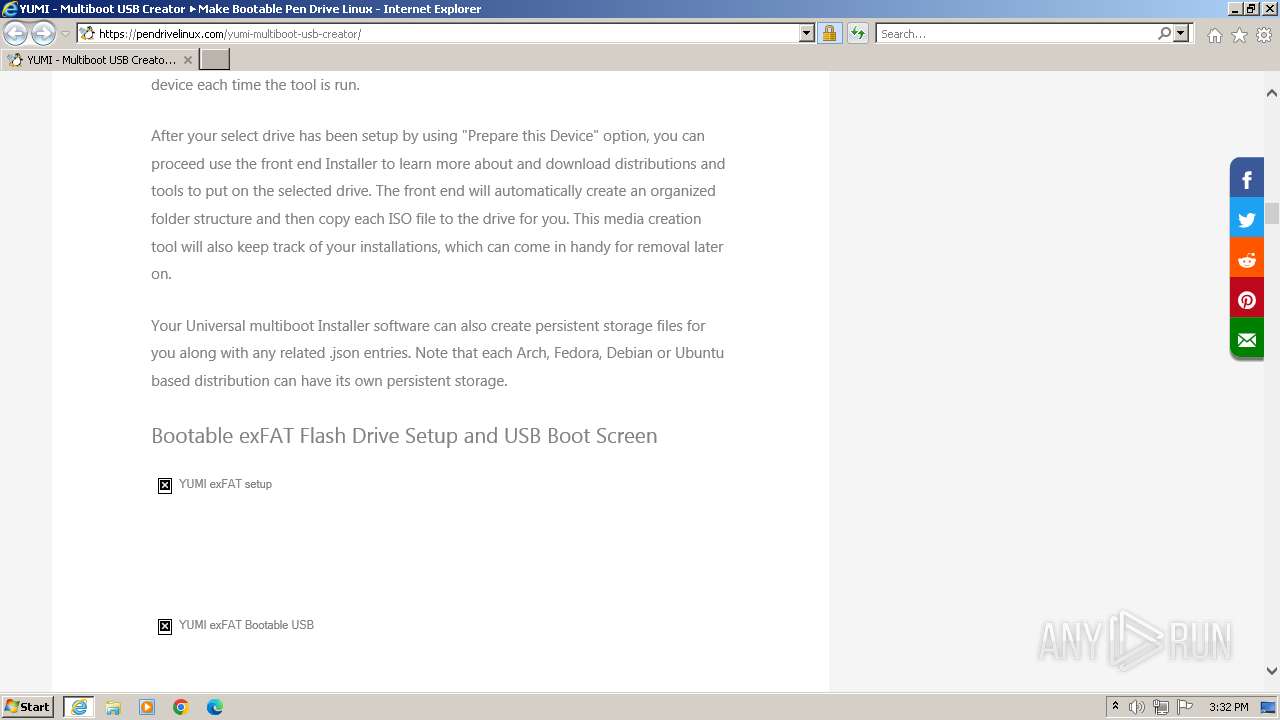Launch Microsoft Edge from taskbar
This screenshot has width=1280, height=720.
pyautogui.click(x=215, y=707)
